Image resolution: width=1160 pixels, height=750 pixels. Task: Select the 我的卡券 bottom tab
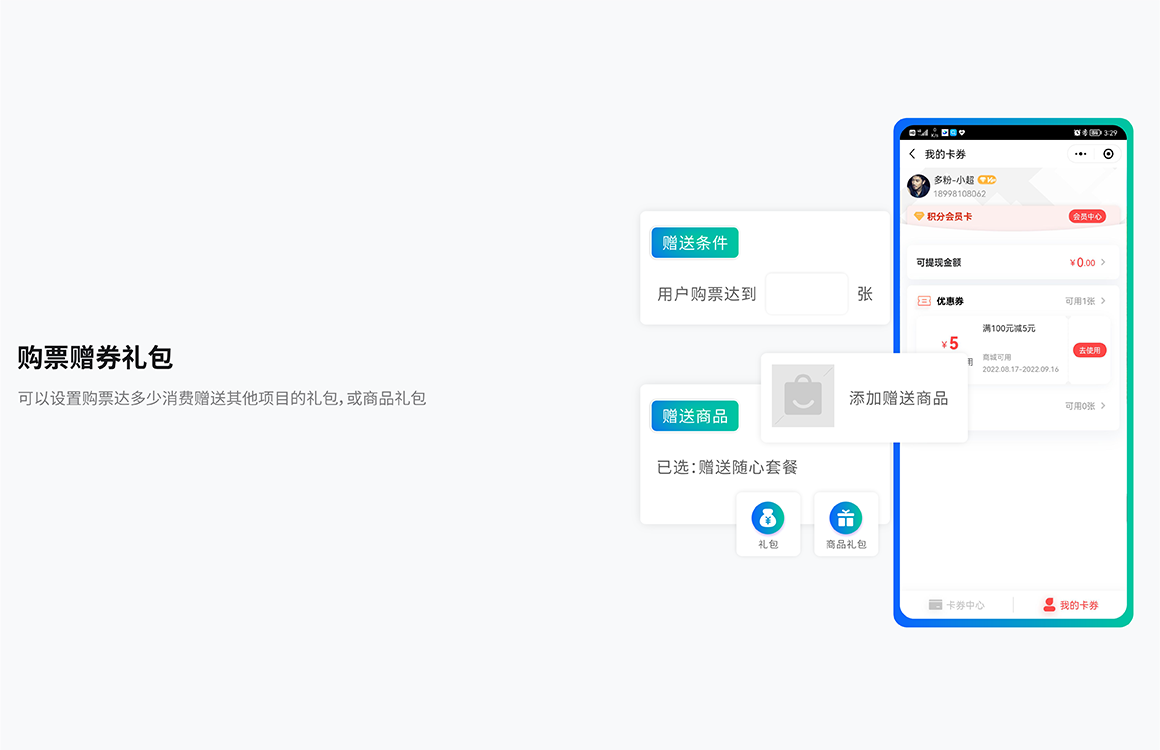(1070, 605)
